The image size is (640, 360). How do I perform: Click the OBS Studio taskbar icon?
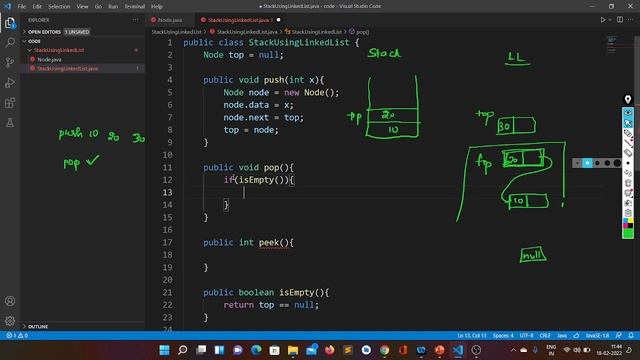[x=476, y=350]
